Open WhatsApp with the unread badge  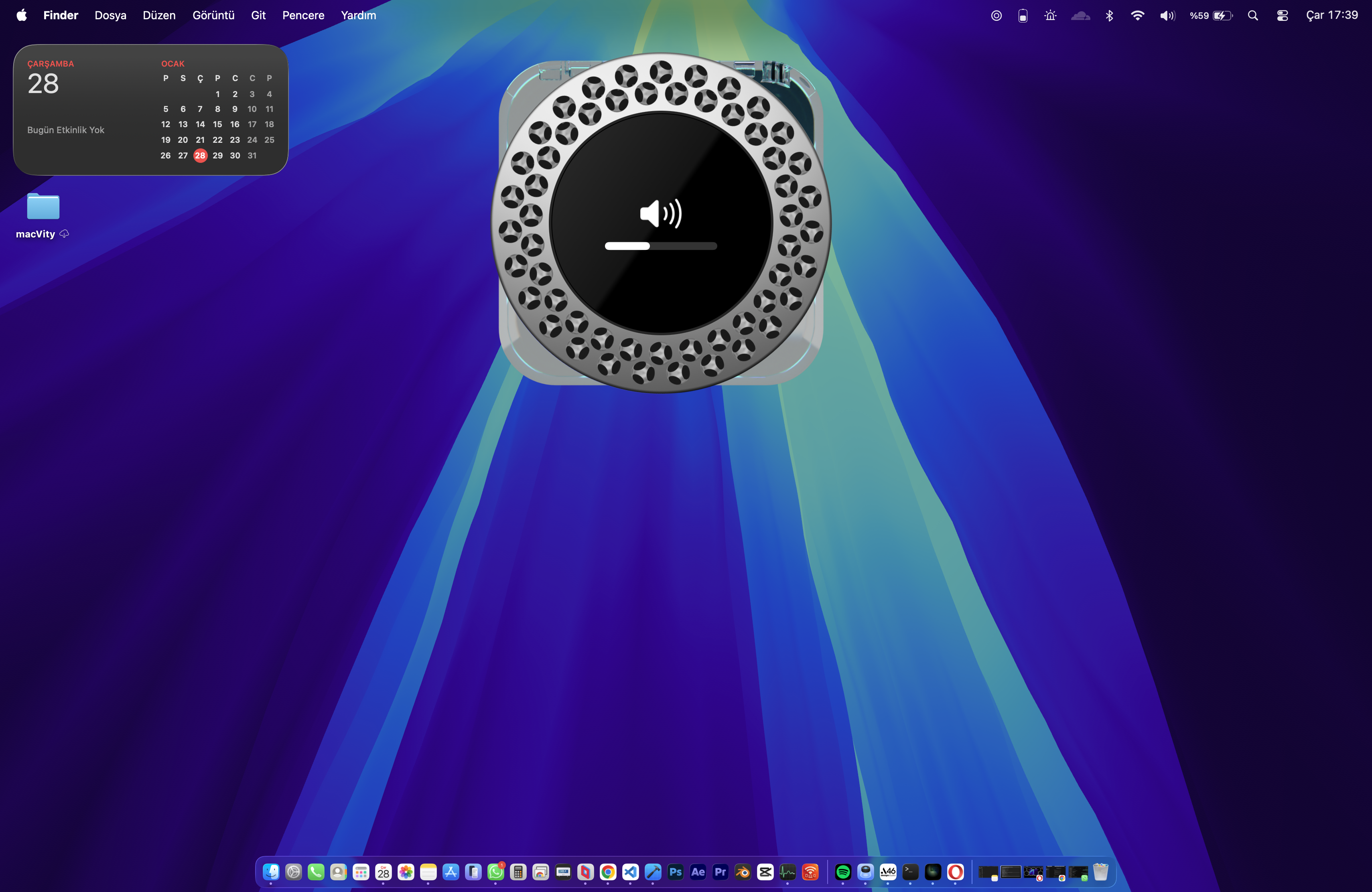point(496,872)
